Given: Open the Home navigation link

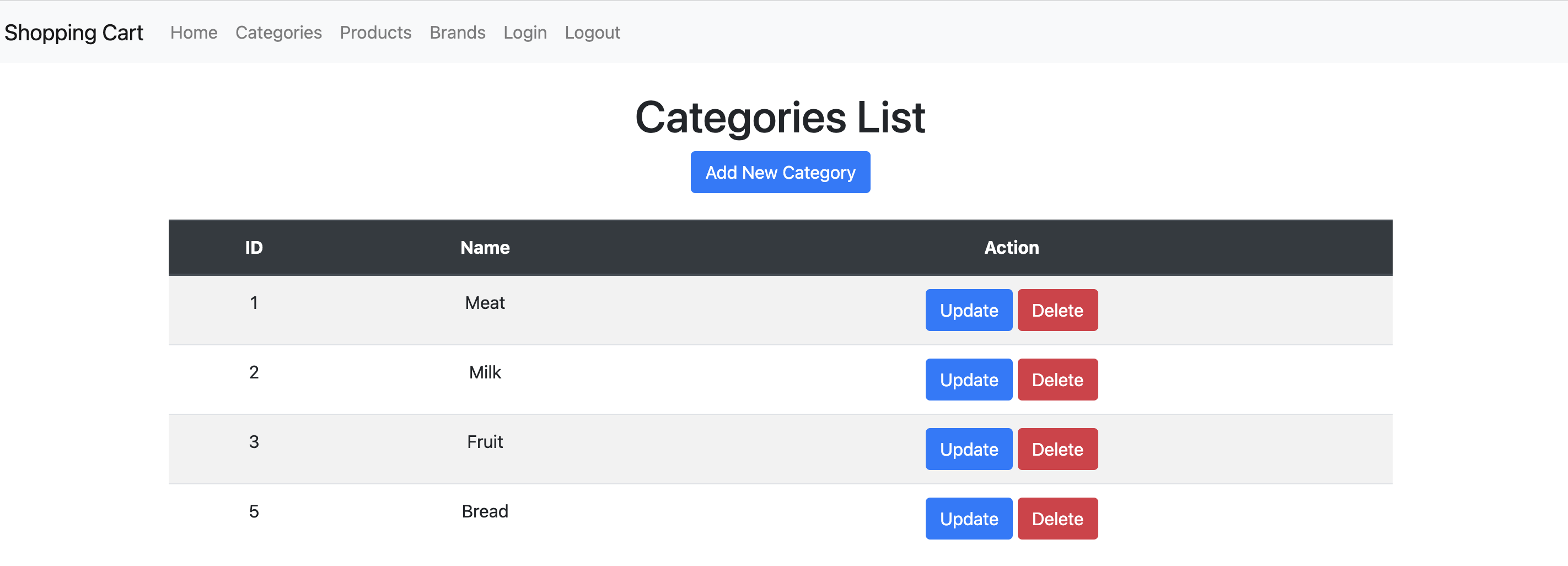Looking at the screenshot, I should click(x=193, y=33).
